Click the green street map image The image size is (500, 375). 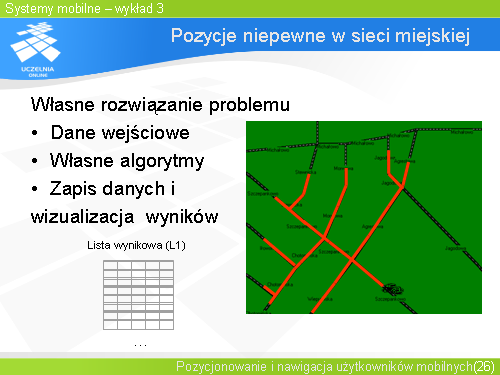364,217
